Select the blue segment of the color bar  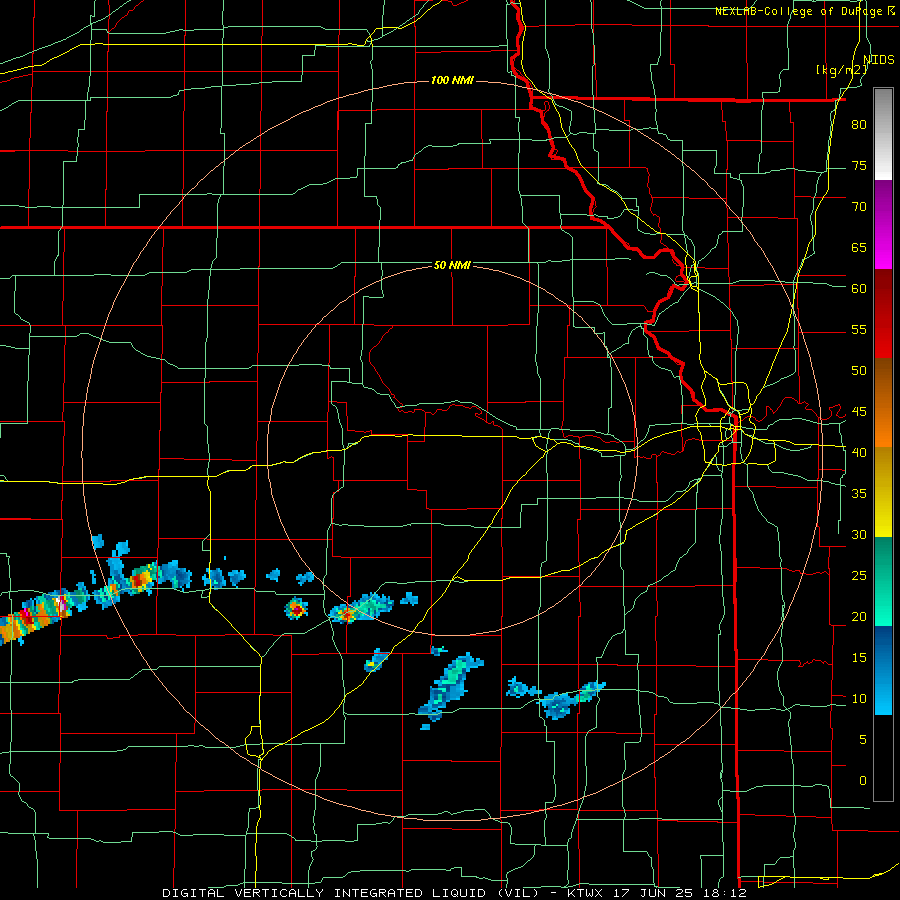point(883,670)
